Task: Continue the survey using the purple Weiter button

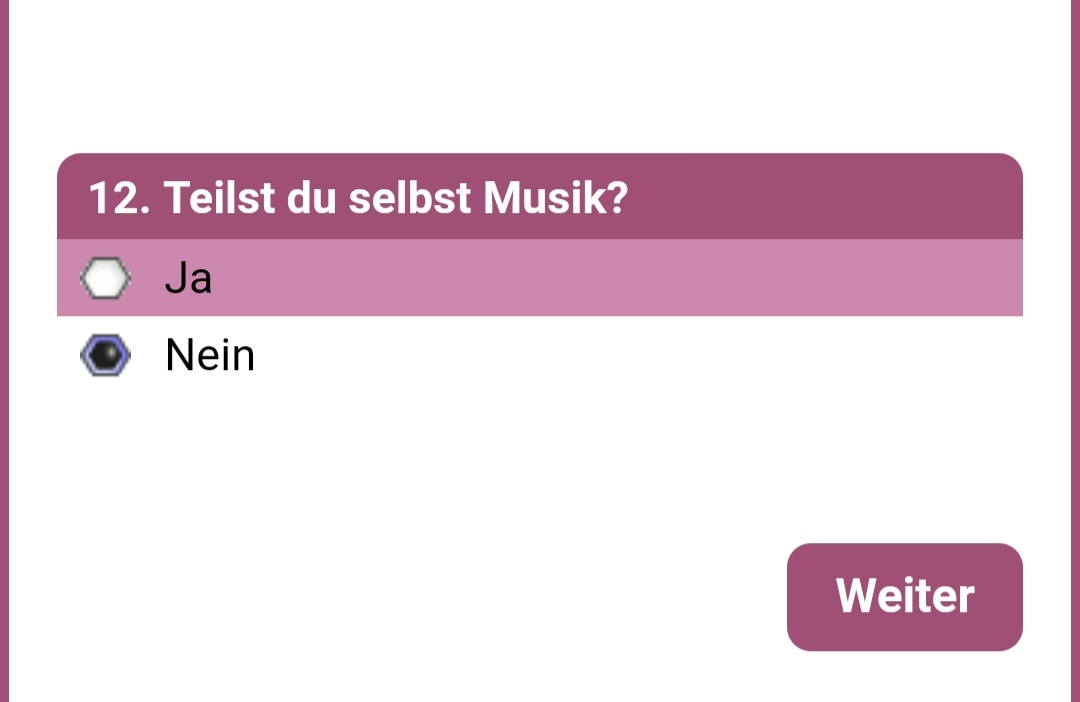Action: 904,597
